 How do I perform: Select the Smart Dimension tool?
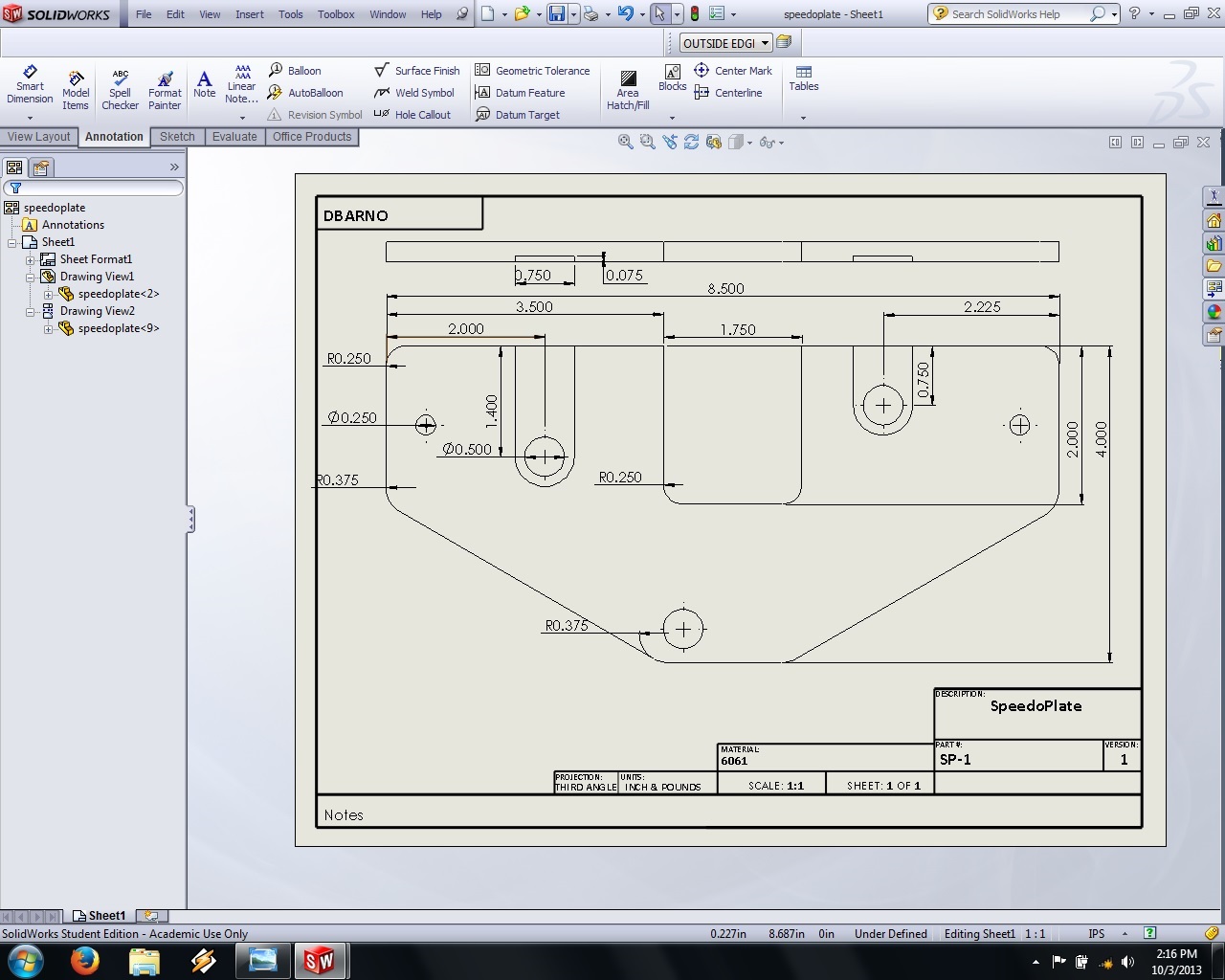[30, 84]
